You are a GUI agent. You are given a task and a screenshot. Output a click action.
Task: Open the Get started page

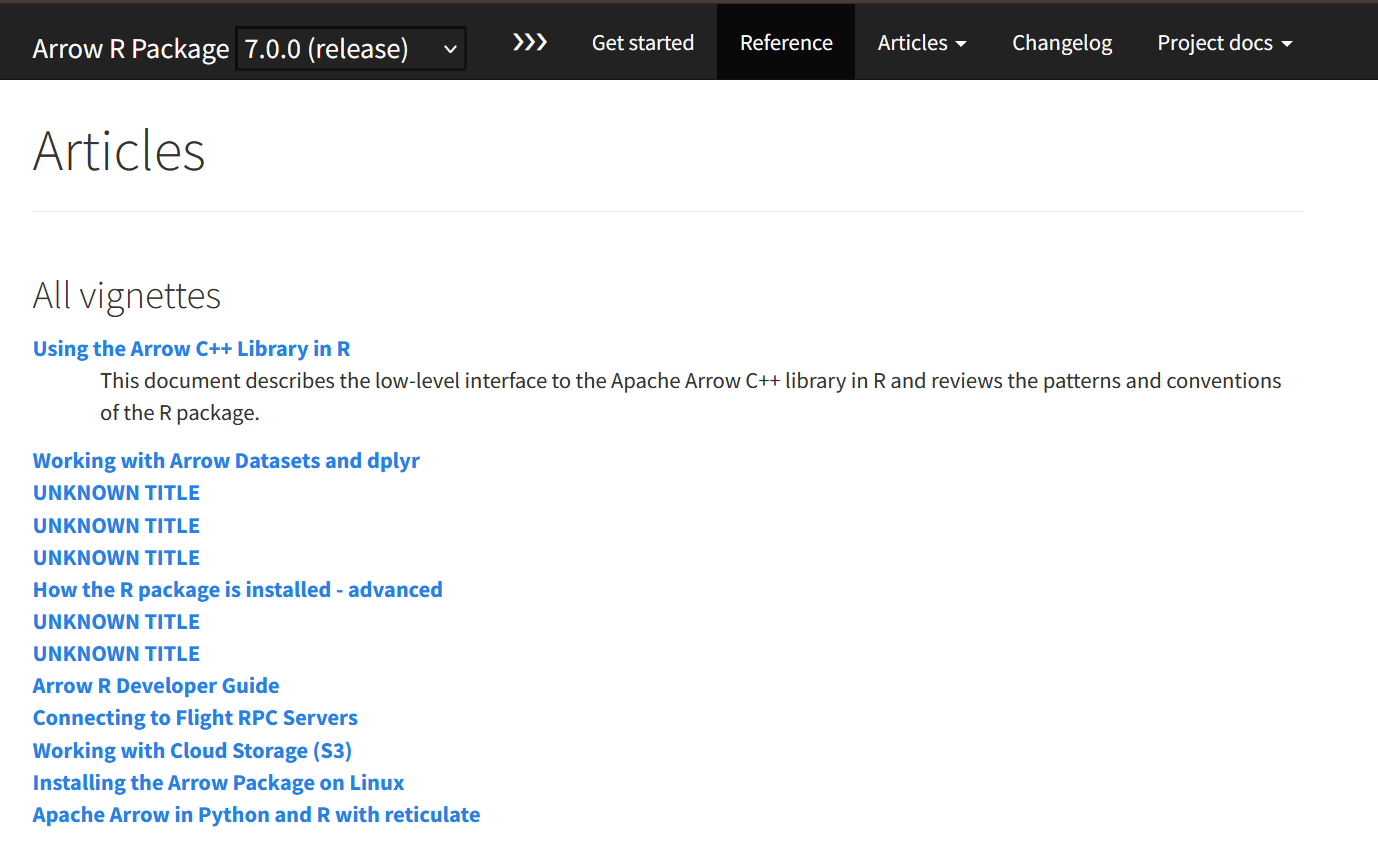click(x=643, y=42)
